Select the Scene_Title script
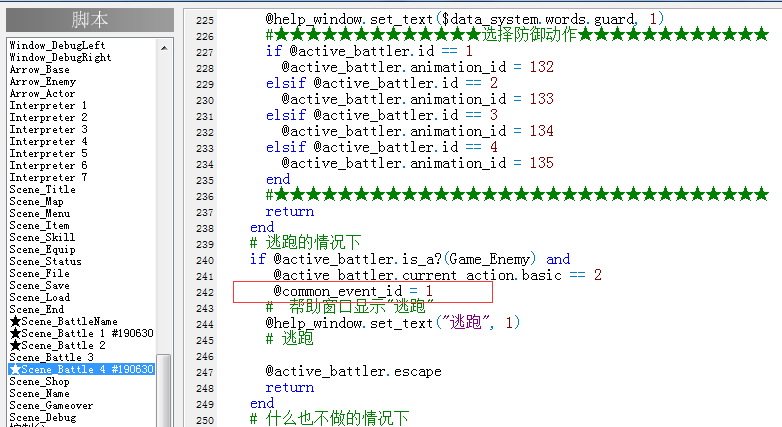 click(42, 190)
